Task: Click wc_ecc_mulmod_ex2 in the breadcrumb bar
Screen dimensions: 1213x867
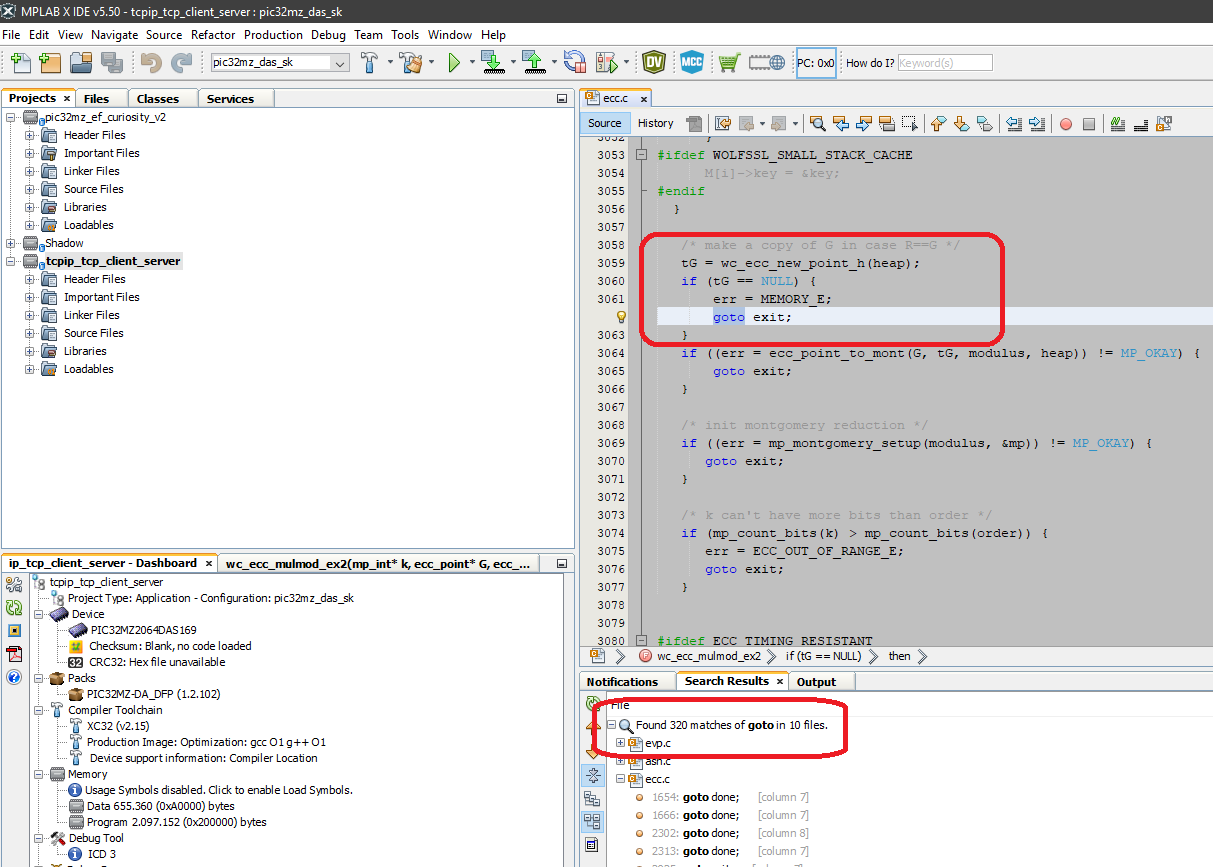Action: [708, 656]
